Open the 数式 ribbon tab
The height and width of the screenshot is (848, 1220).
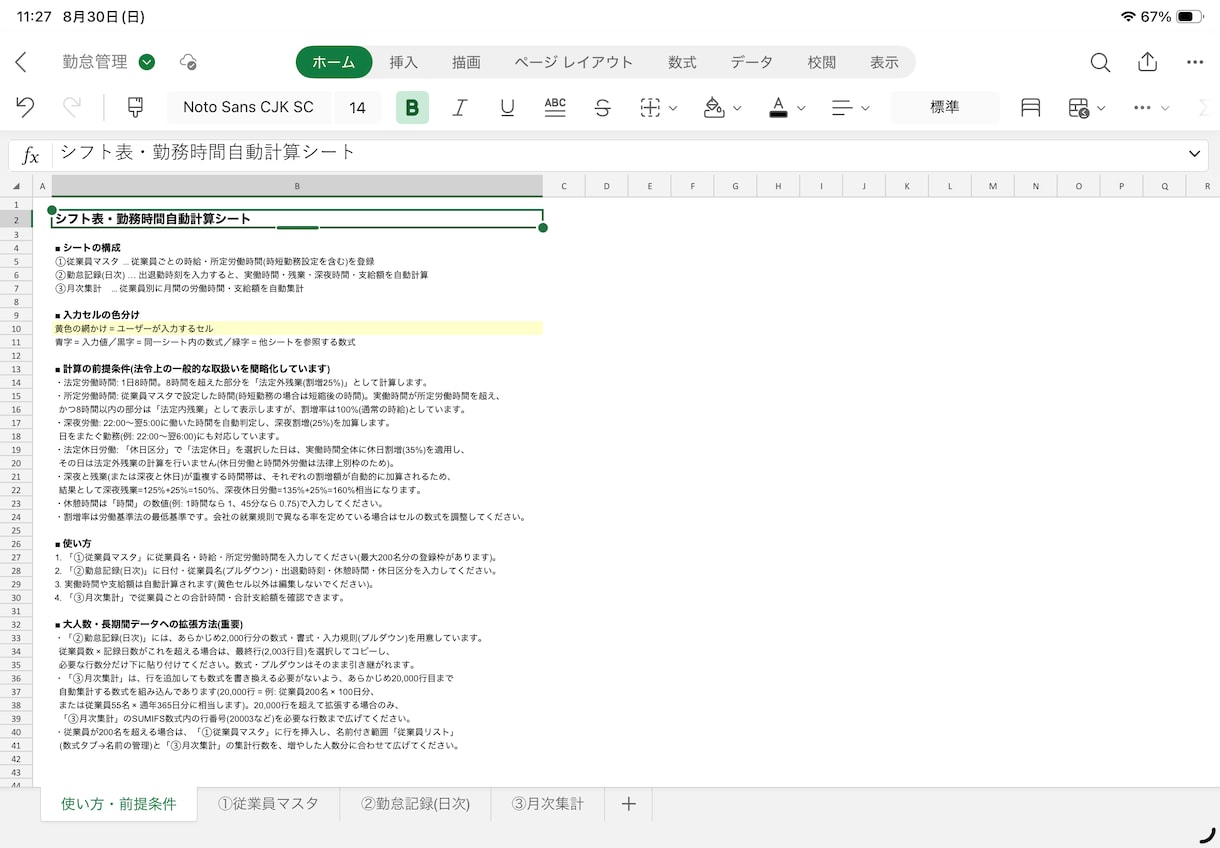pos(682,62)
